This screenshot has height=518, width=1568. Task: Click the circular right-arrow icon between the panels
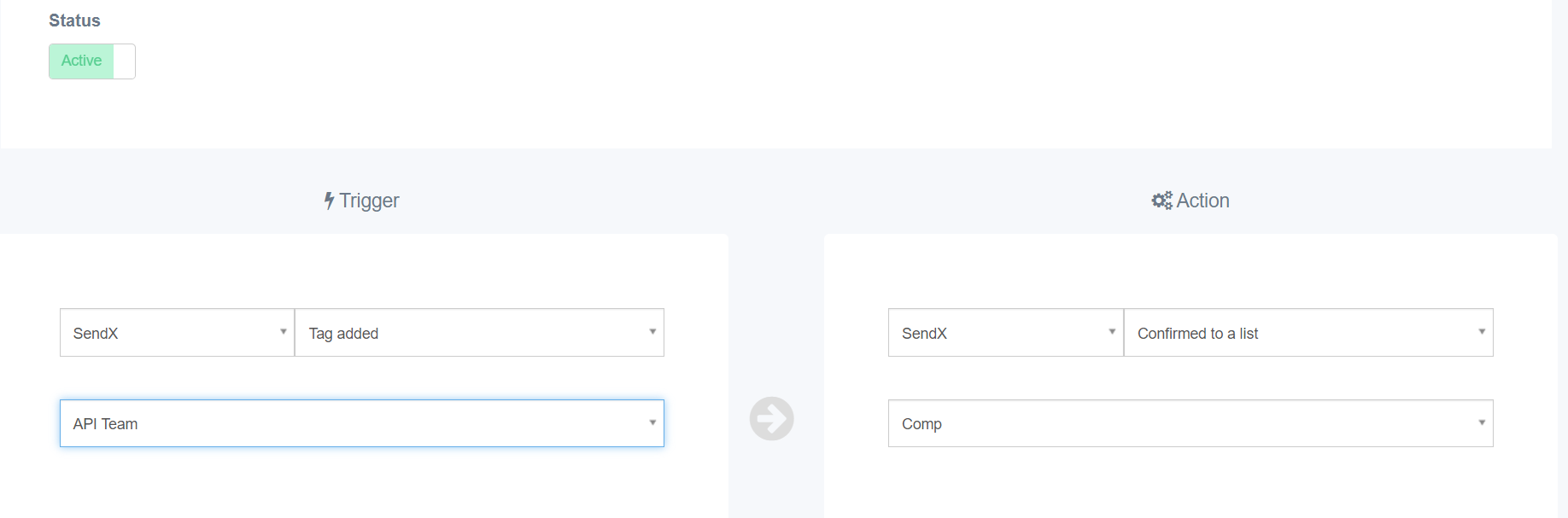pyautogui.click(x=772, y=419)
